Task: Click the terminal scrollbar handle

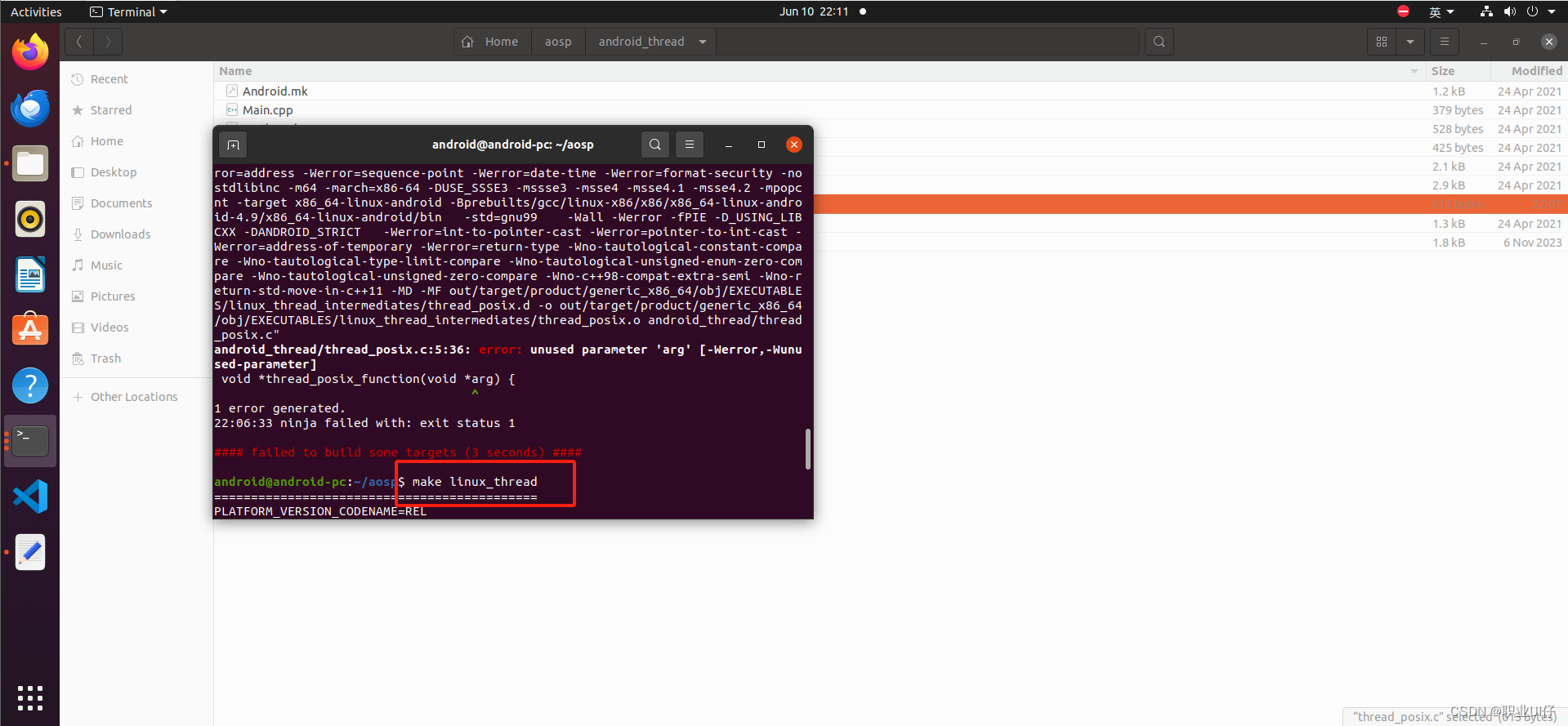Action: coord(808,449)
